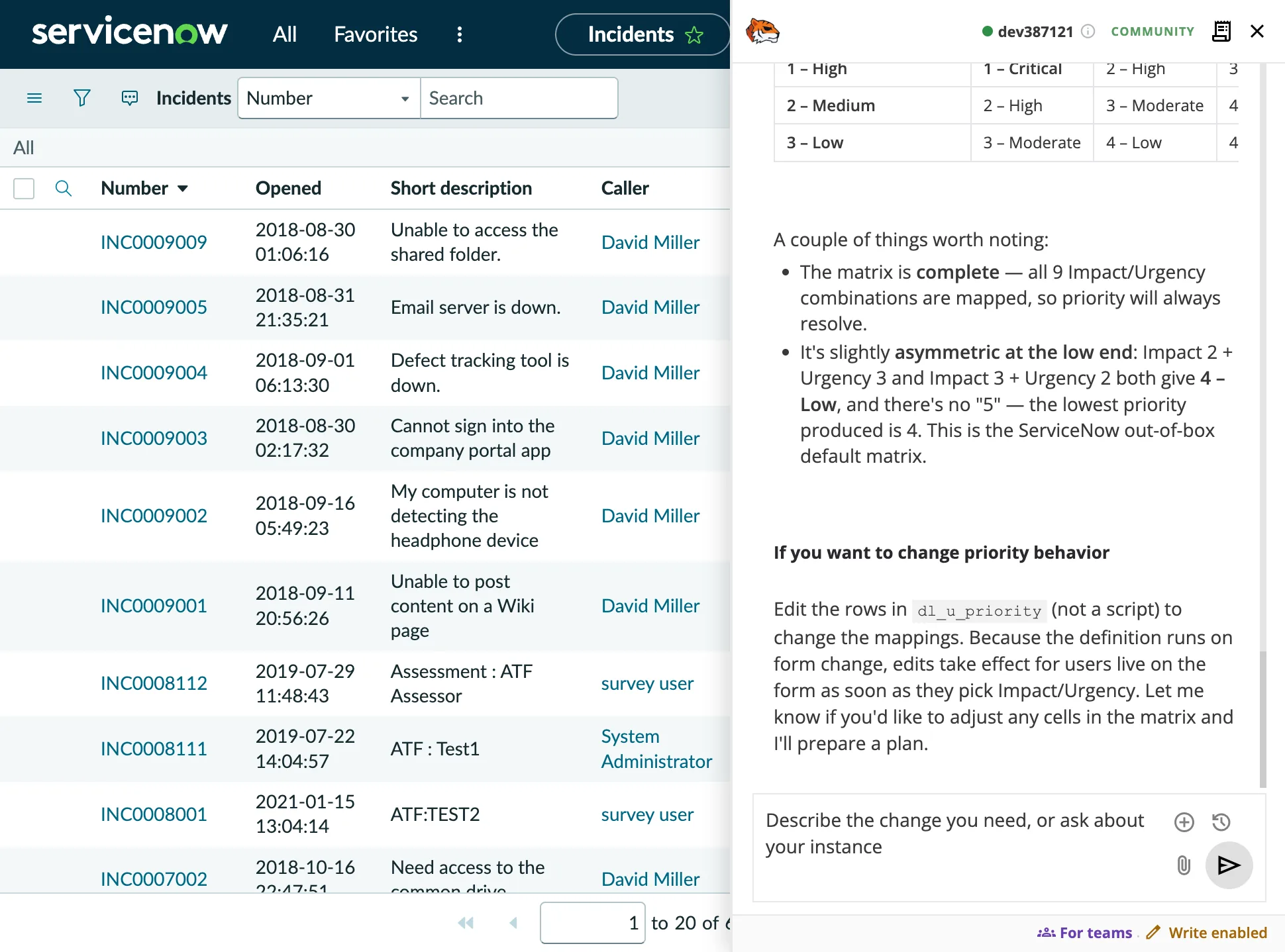Click inside the list Search field
The width and height of the screenshot is (1285, 952).
point(519,98)
